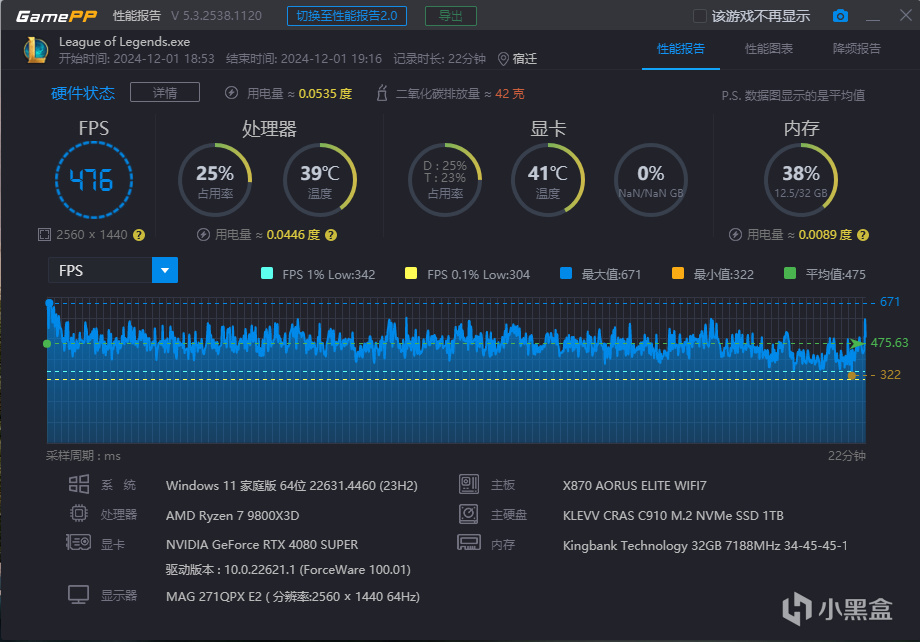Click the League of Legends.exe title text
This screenshot has height=642, width=920.
tap(124, 42)
